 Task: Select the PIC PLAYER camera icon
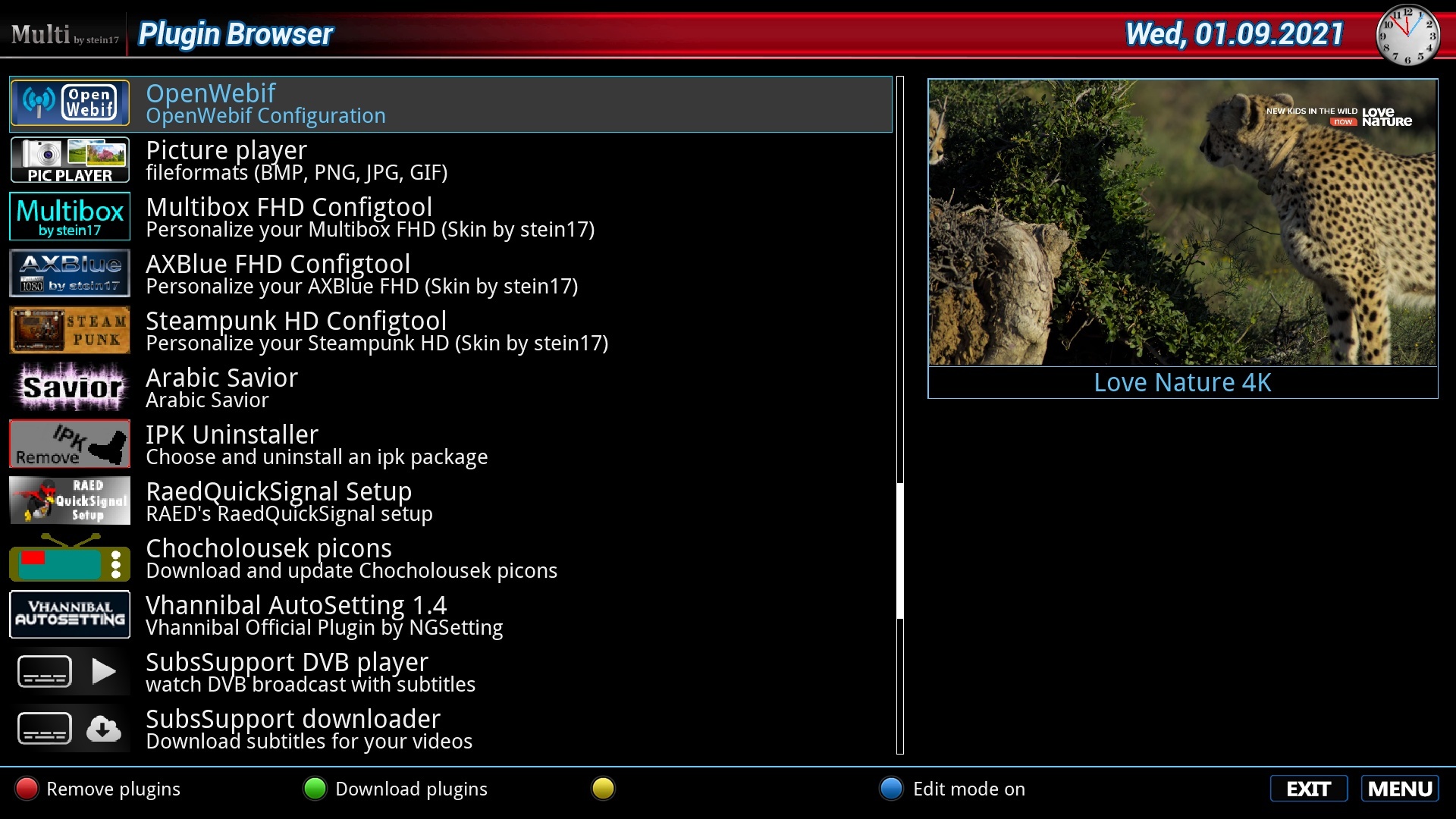tap(70, 160)
